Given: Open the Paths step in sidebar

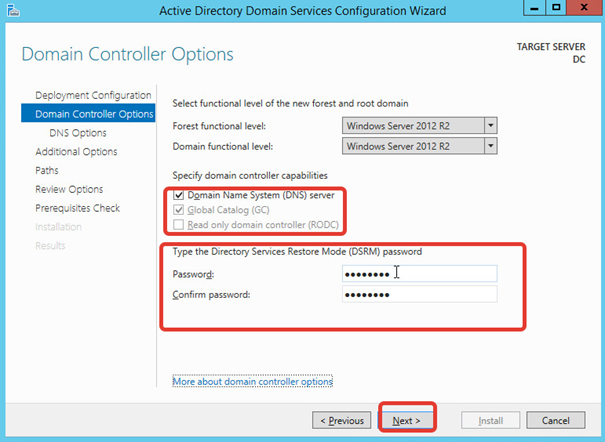Looking at the screenshot, I should tap(48, 171).
